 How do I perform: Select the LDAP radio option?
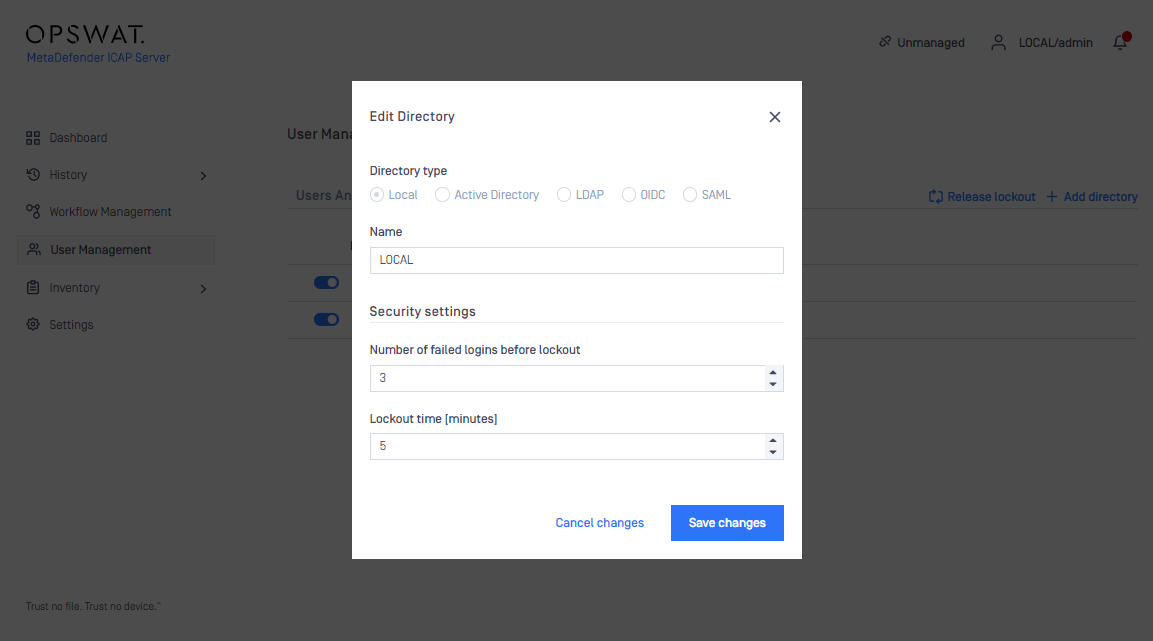(x=563, y=195)
